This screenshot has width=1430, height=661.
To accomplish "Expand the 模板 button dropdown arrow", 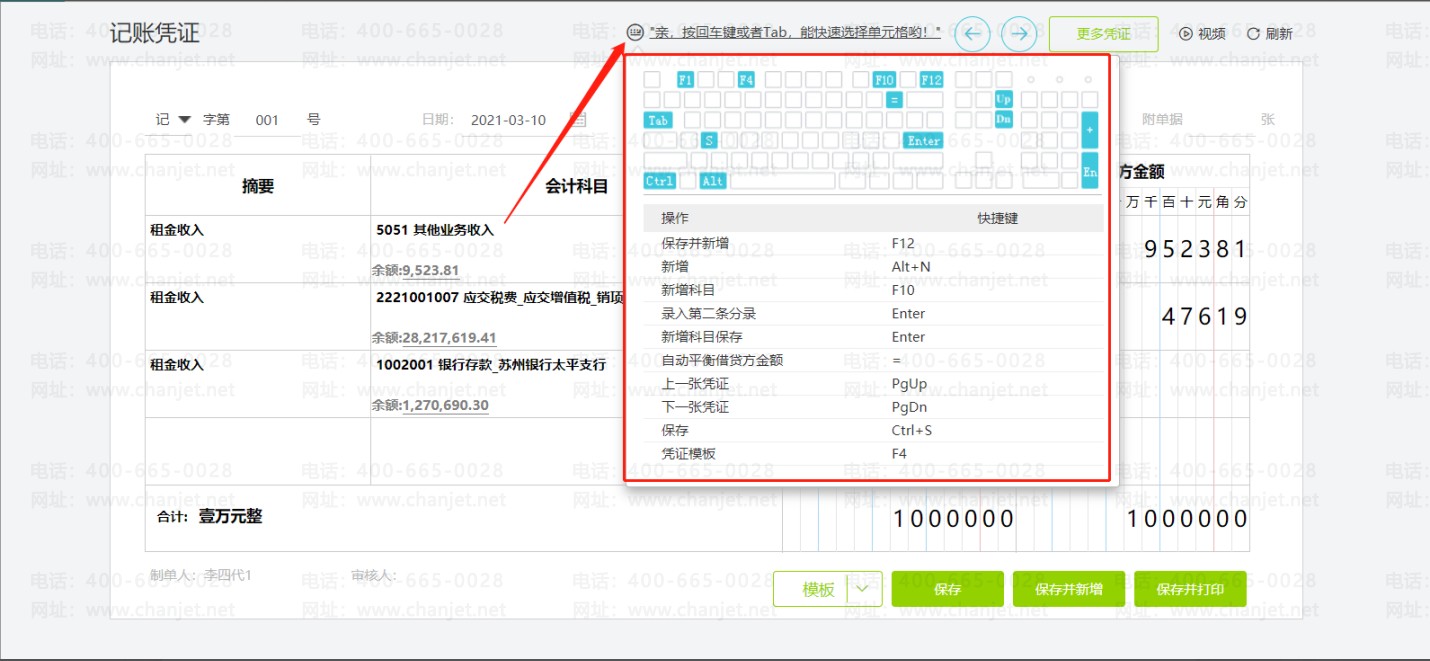I will pyautogui.click(x=864, y=589).
